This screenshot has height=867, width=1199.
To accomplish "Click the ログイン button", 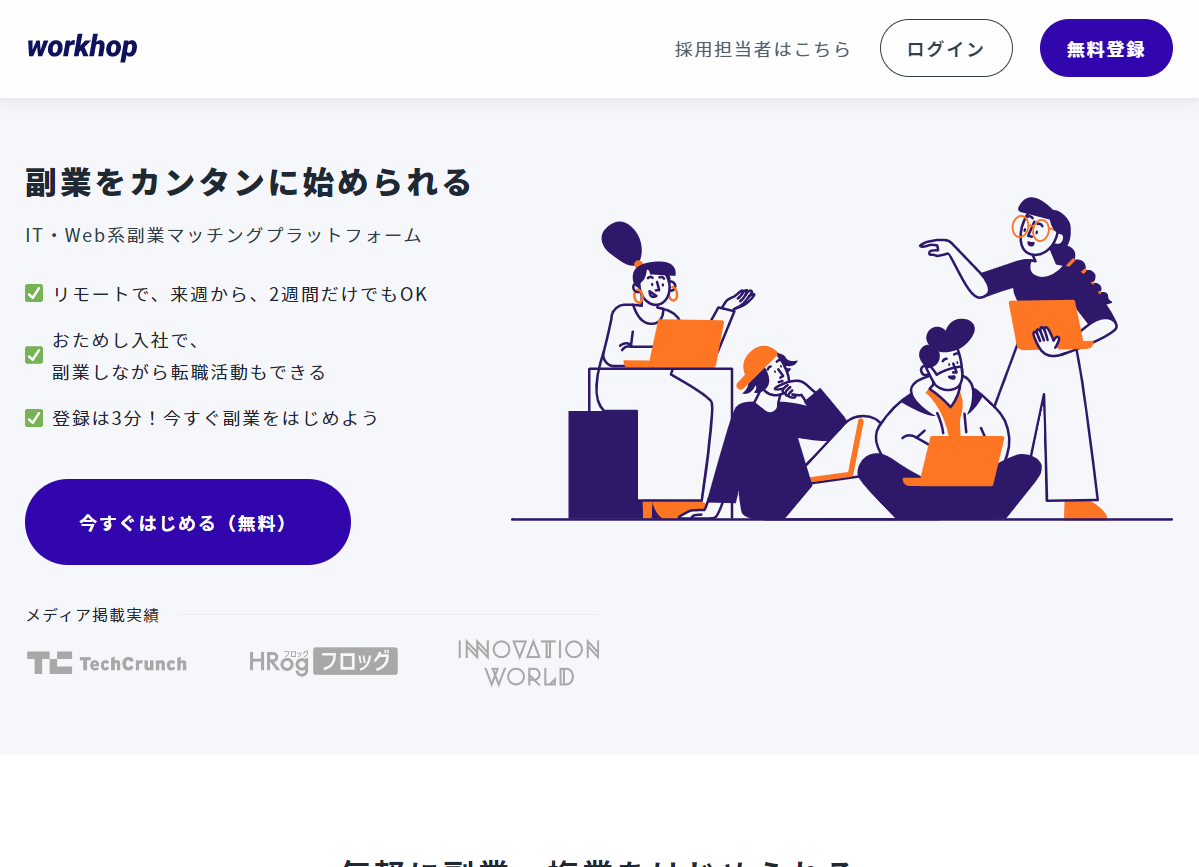I will coord(946,48).
